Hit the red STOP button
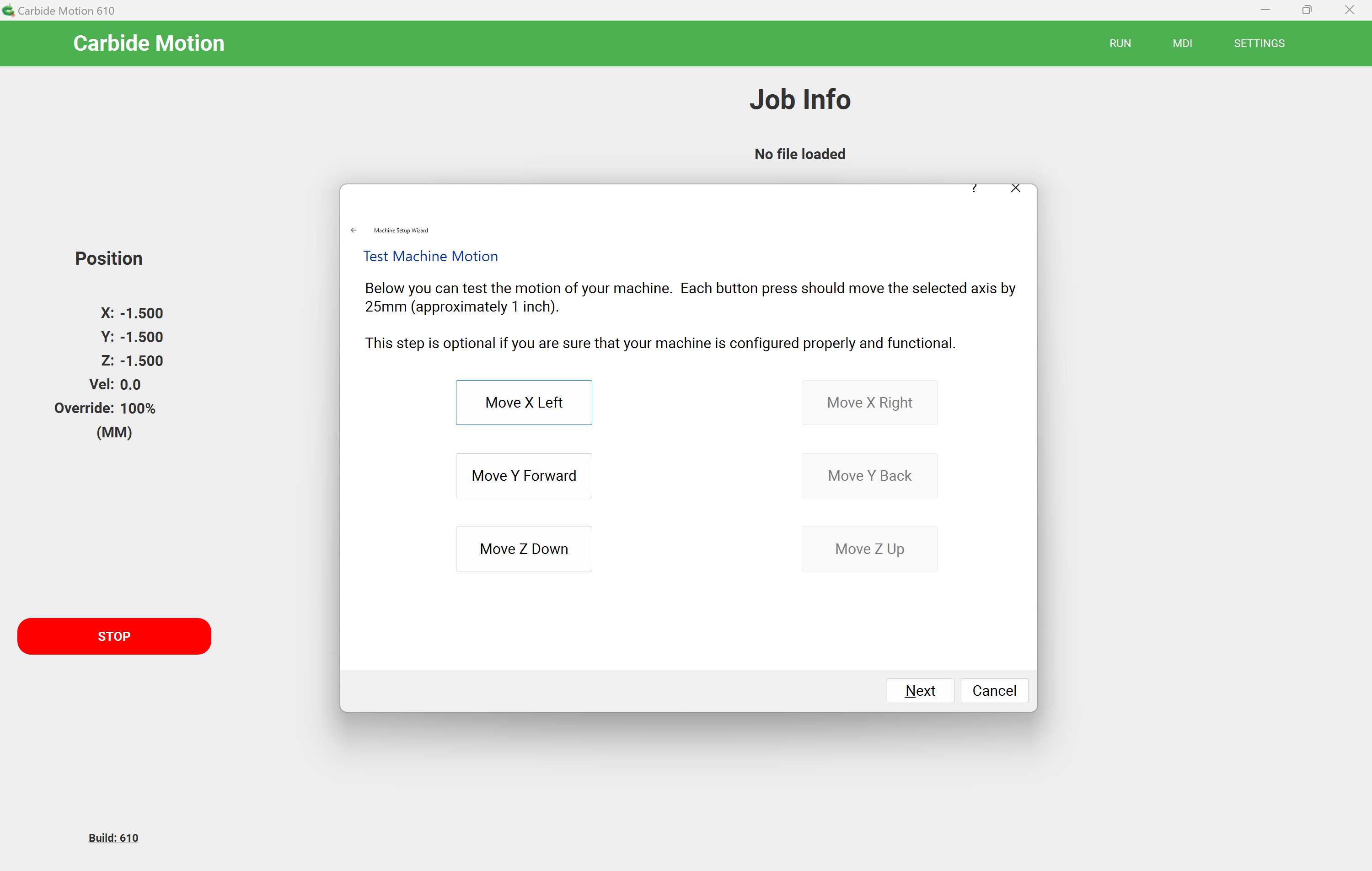Viewport: 1372px width, 871px height. pyautogui.click(x=114, y=636)
